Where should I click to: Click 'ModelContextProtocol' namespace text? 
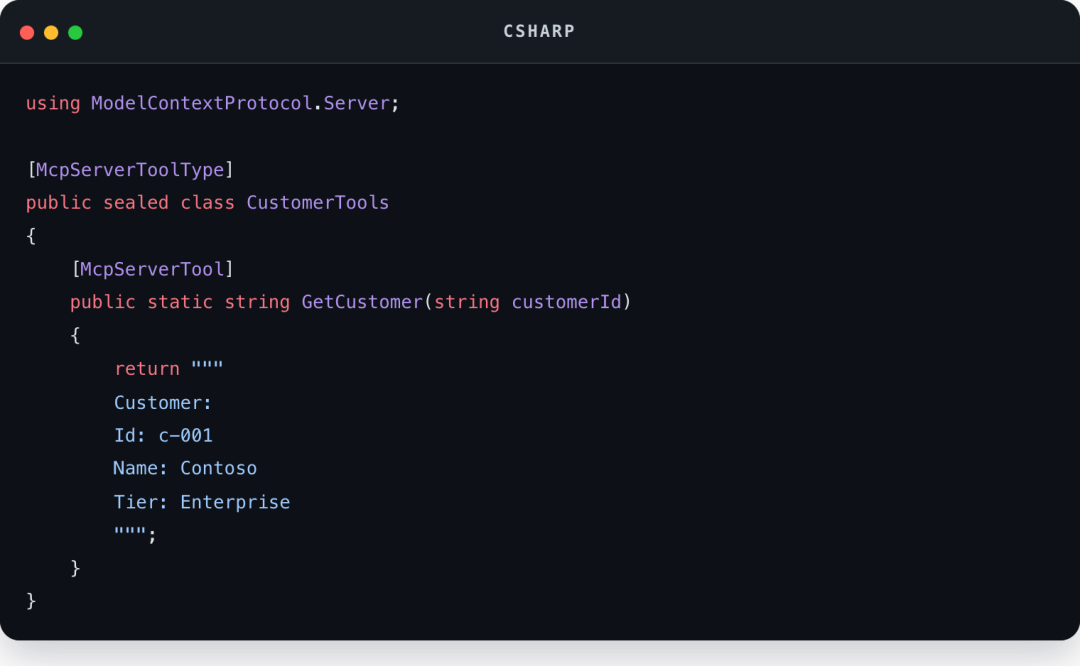(202, 103)
